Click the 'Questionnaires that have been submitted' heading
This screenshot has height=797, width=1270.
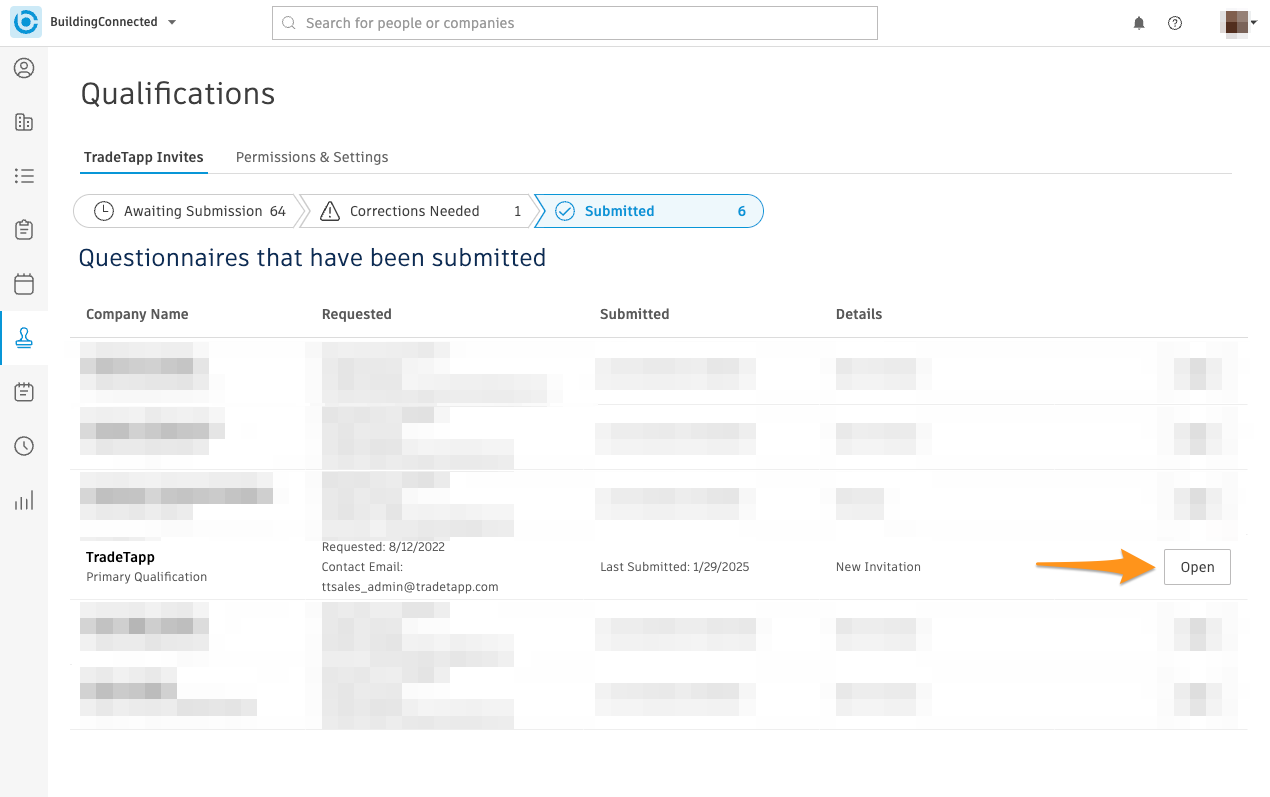tap(313, 258)
